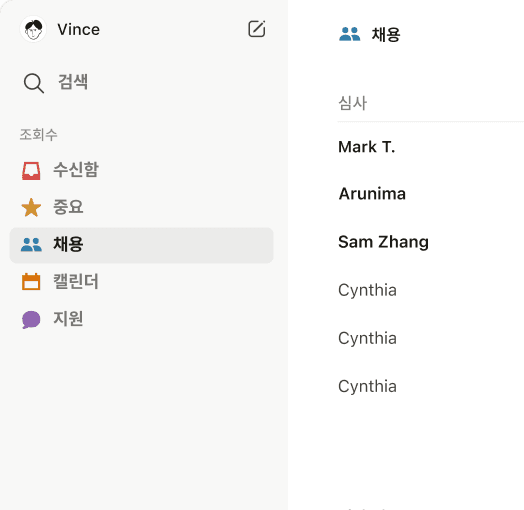Click the orange calendar 캘린더 icon

31,281
